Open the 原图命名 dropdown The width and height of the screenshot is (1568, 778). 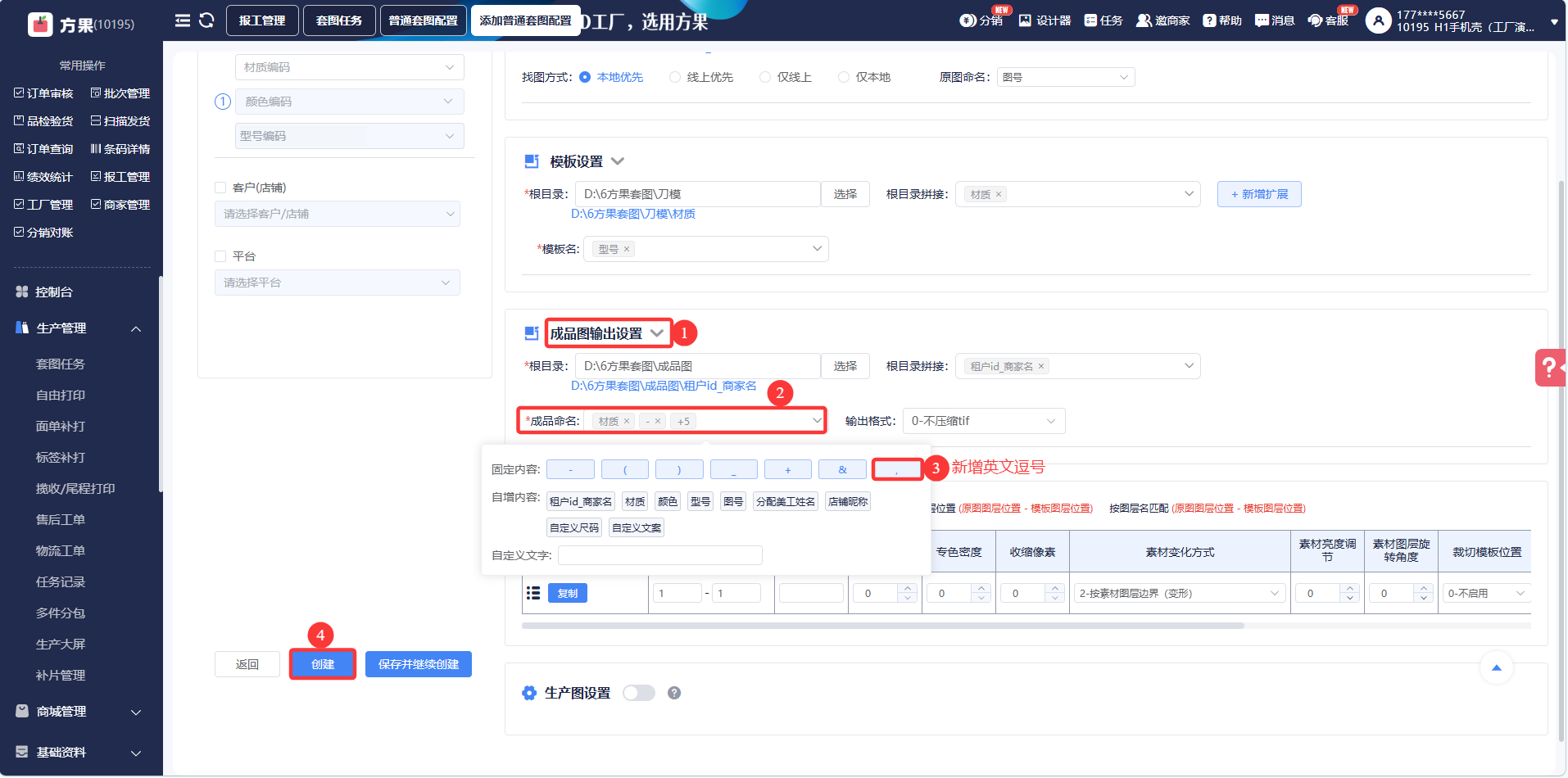click(x=1066, y=77)
